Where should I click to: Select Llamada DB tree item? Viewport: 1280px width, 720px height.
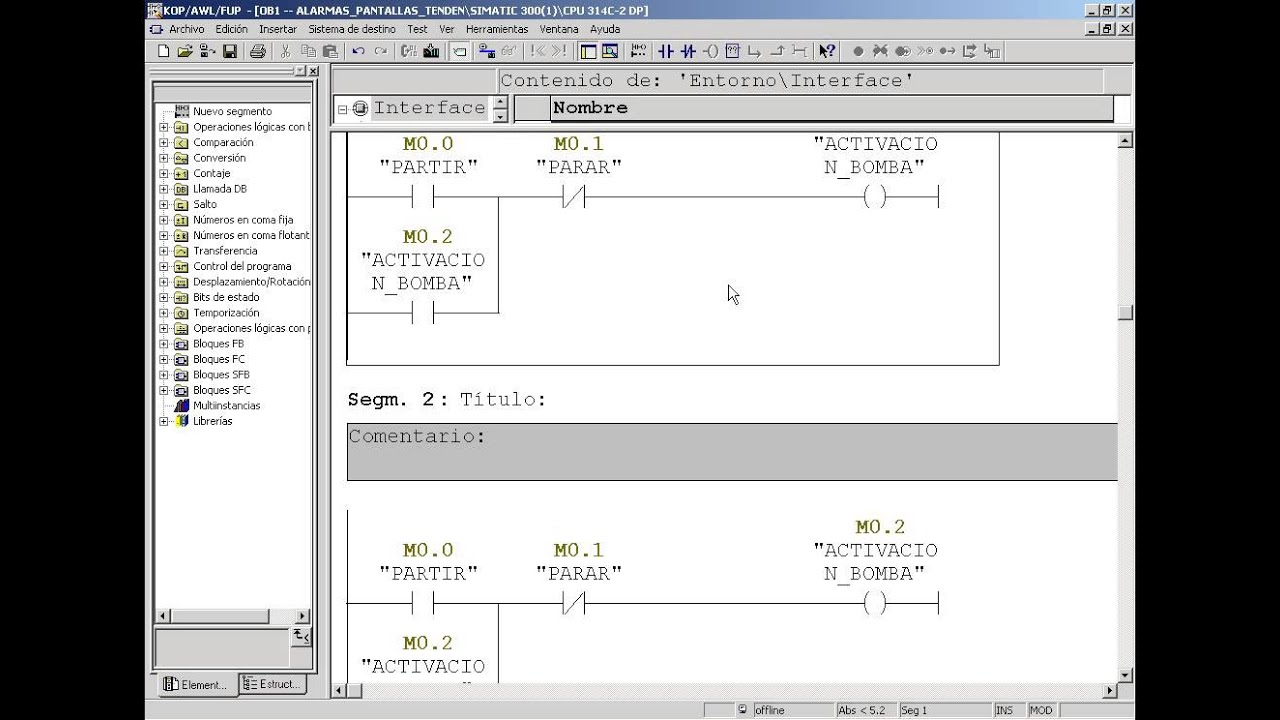tap(220, 189)
